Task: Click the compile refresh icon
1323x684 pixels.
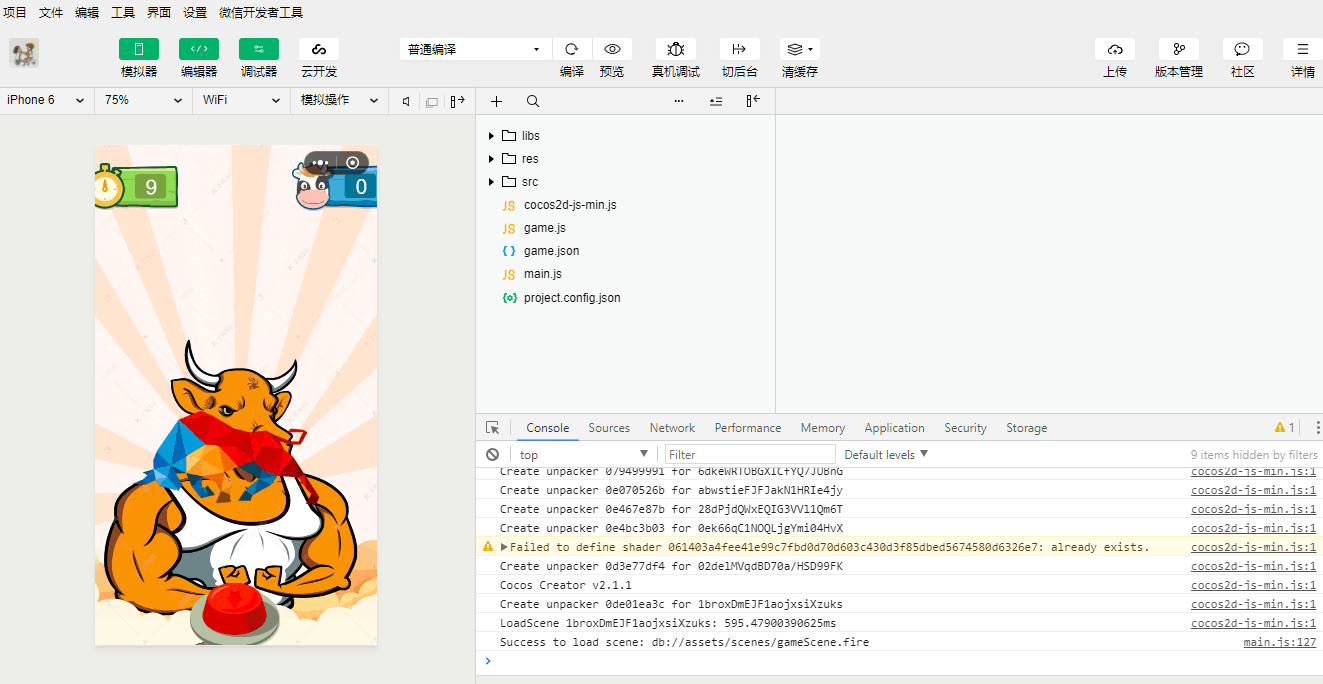Action: pos(572,49)
